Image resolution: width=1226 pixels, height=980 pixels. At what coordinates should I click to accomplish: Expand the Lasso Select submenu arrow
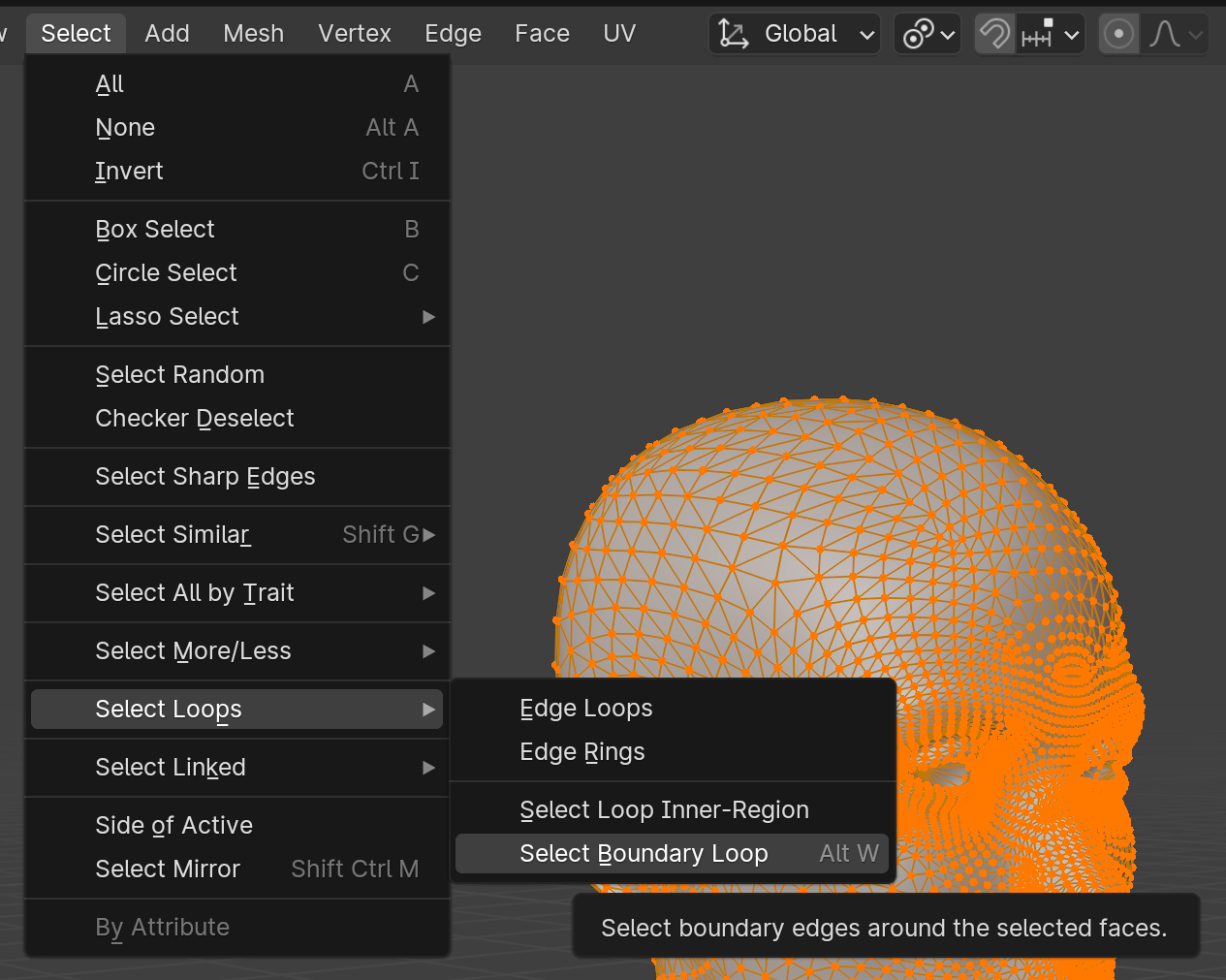point(428,317)
